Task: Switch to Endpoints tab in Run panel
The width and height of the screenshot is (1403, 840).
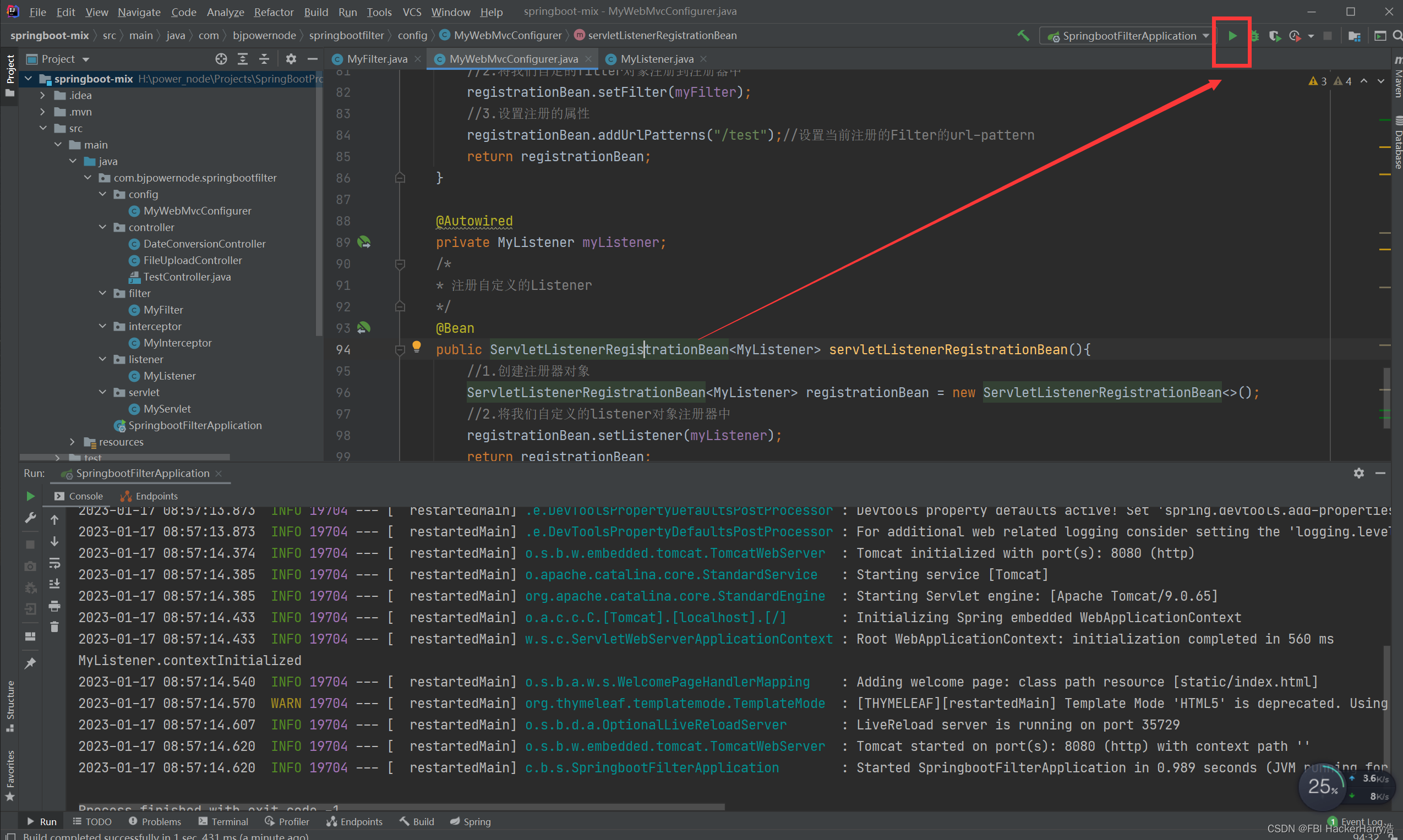Action: (x=150, y=496)
